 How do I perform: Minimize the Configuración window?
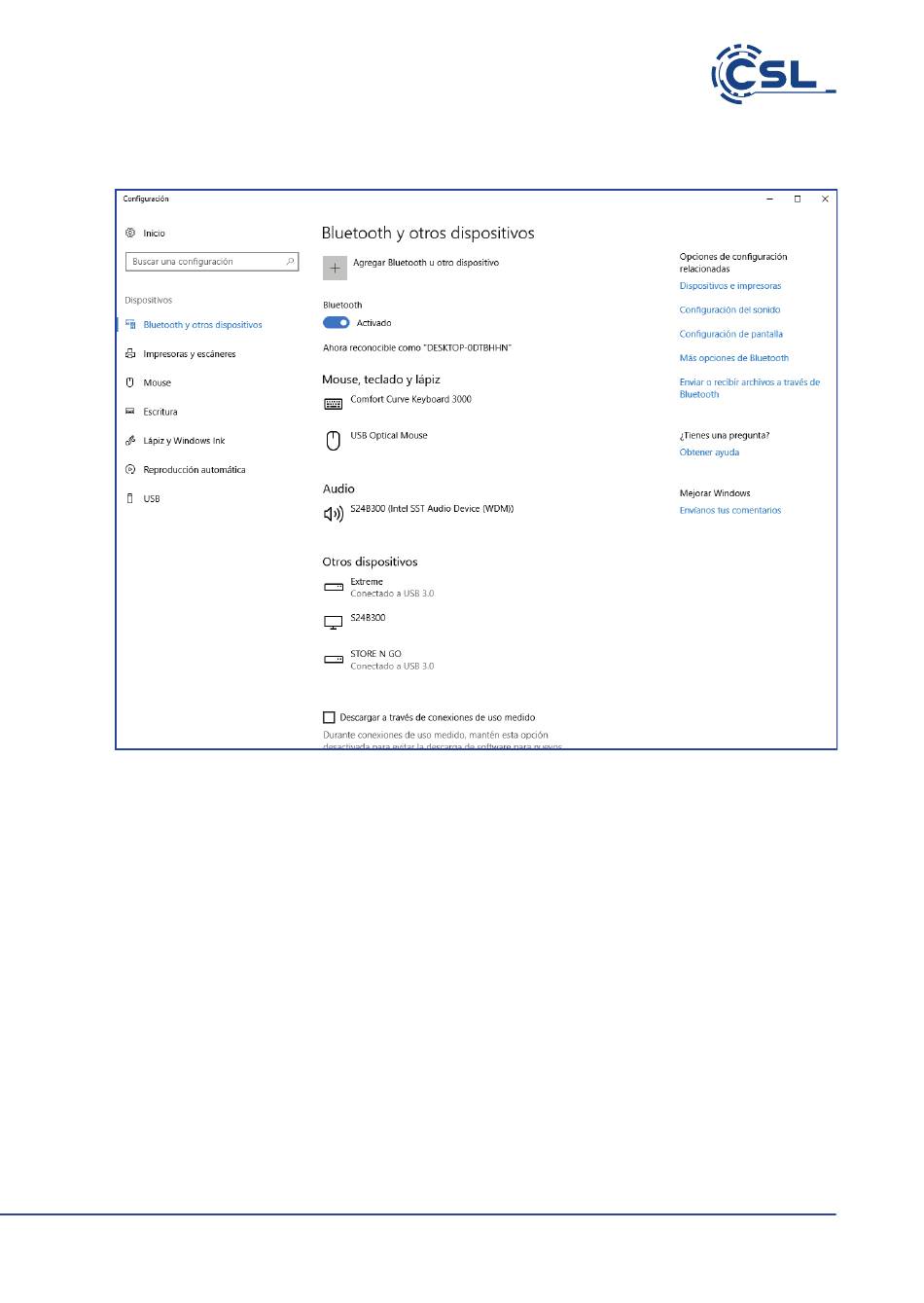(x=769, y=199)
